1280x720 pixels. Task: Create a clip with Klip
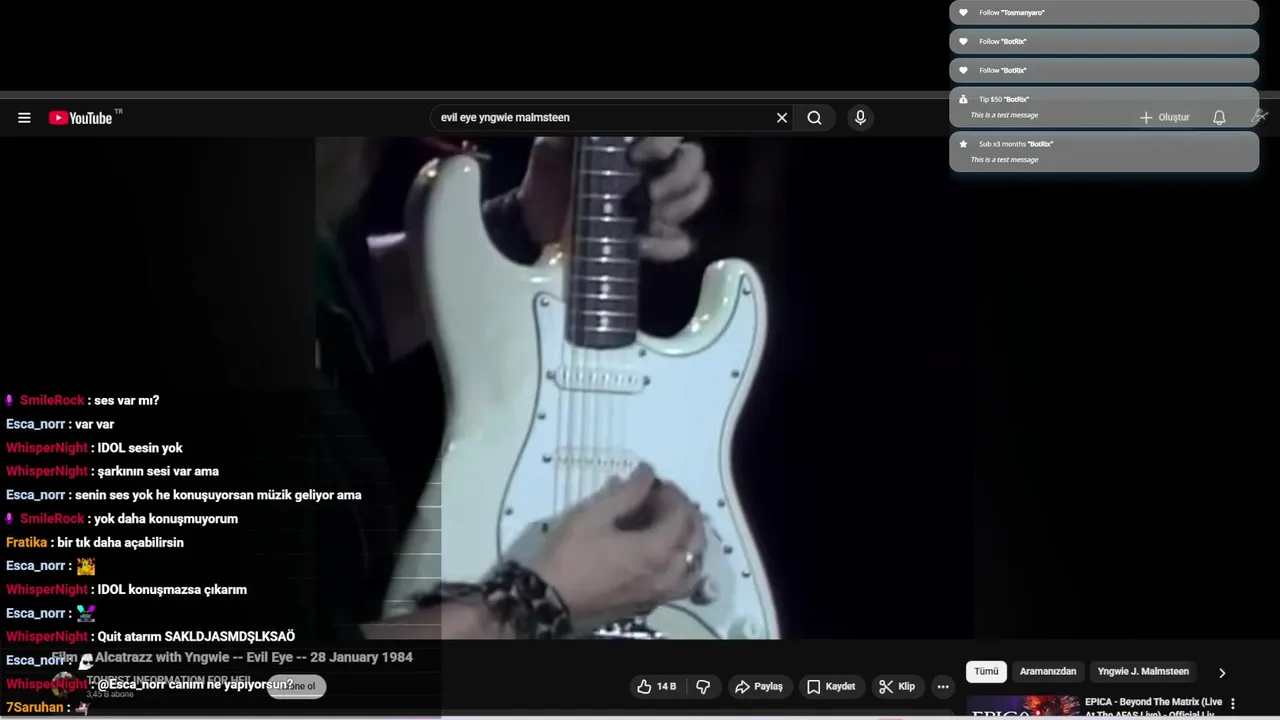click(x=897, y=687)
